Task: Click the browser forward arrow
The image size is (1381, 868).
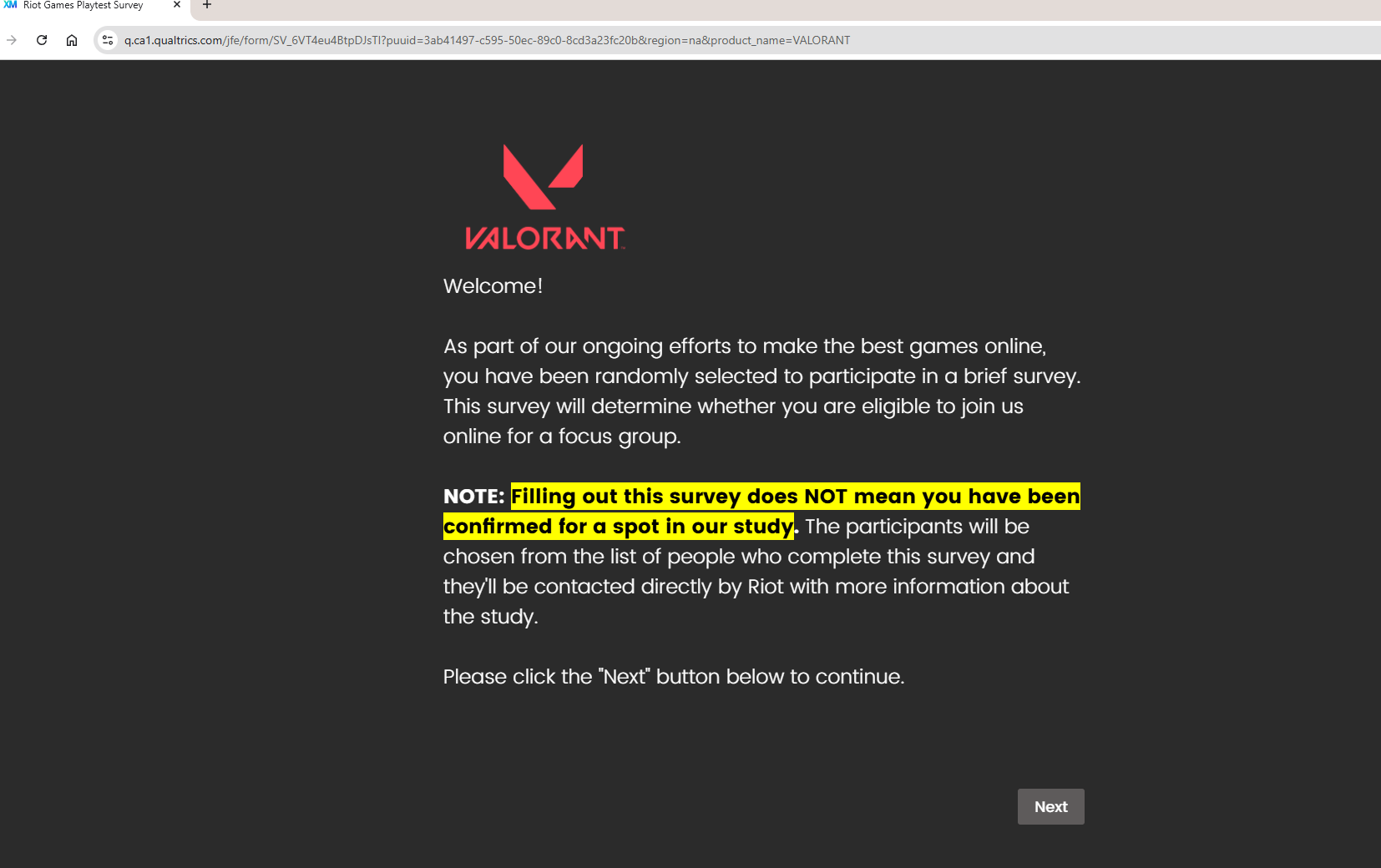Action: tap(12, 40)
